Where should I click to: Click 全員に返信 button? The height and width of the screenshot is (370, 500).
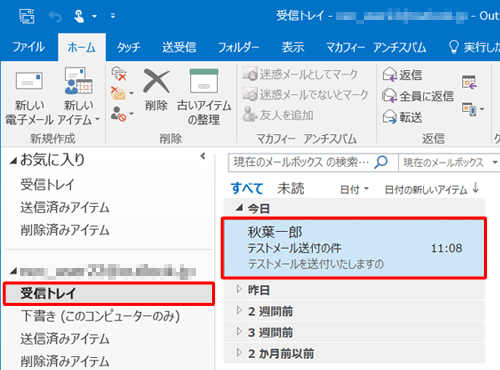click(x=418, y=96)
